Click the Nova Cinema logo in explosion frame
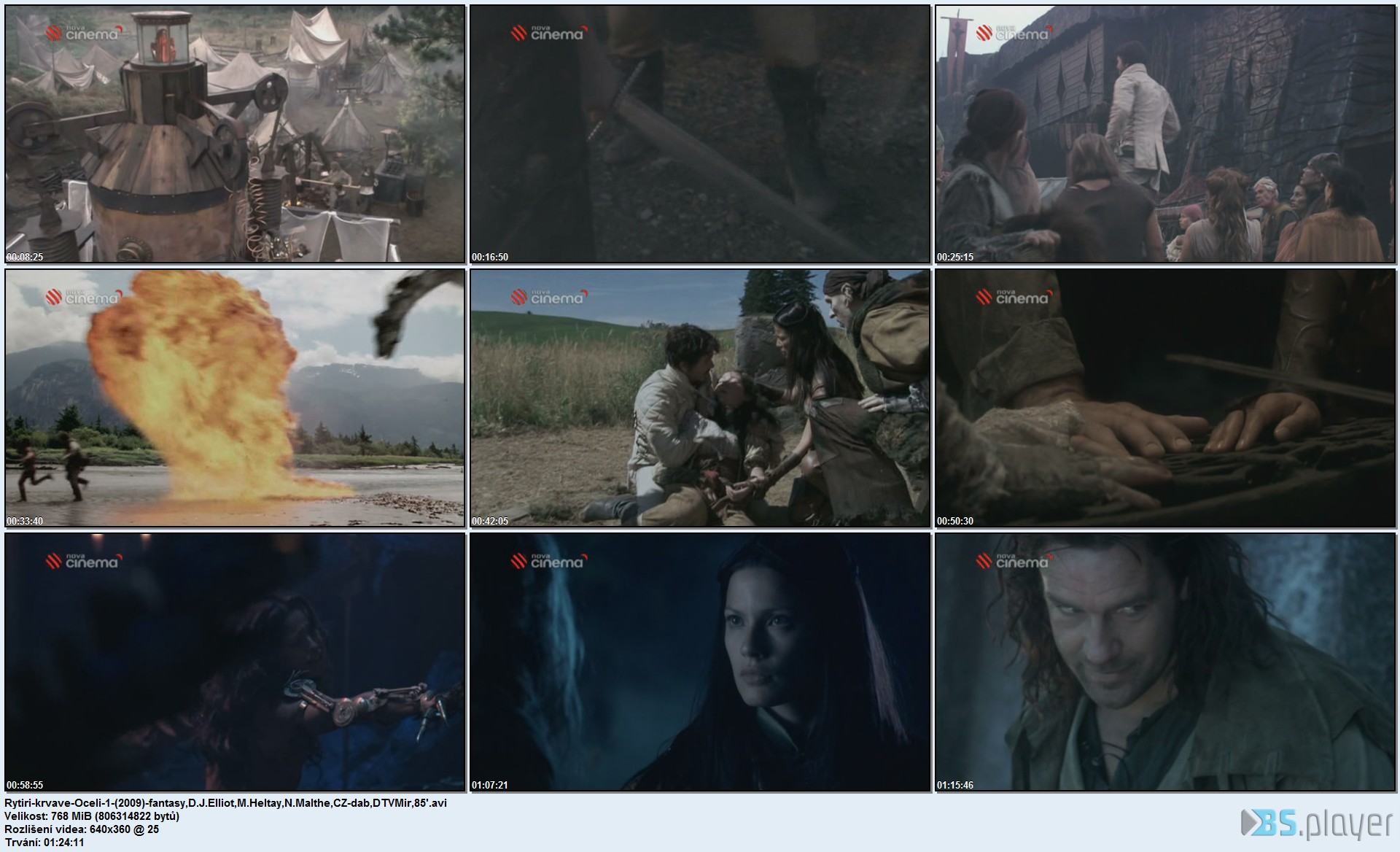This screenshot has height=852, width=1400. (82, 297)
